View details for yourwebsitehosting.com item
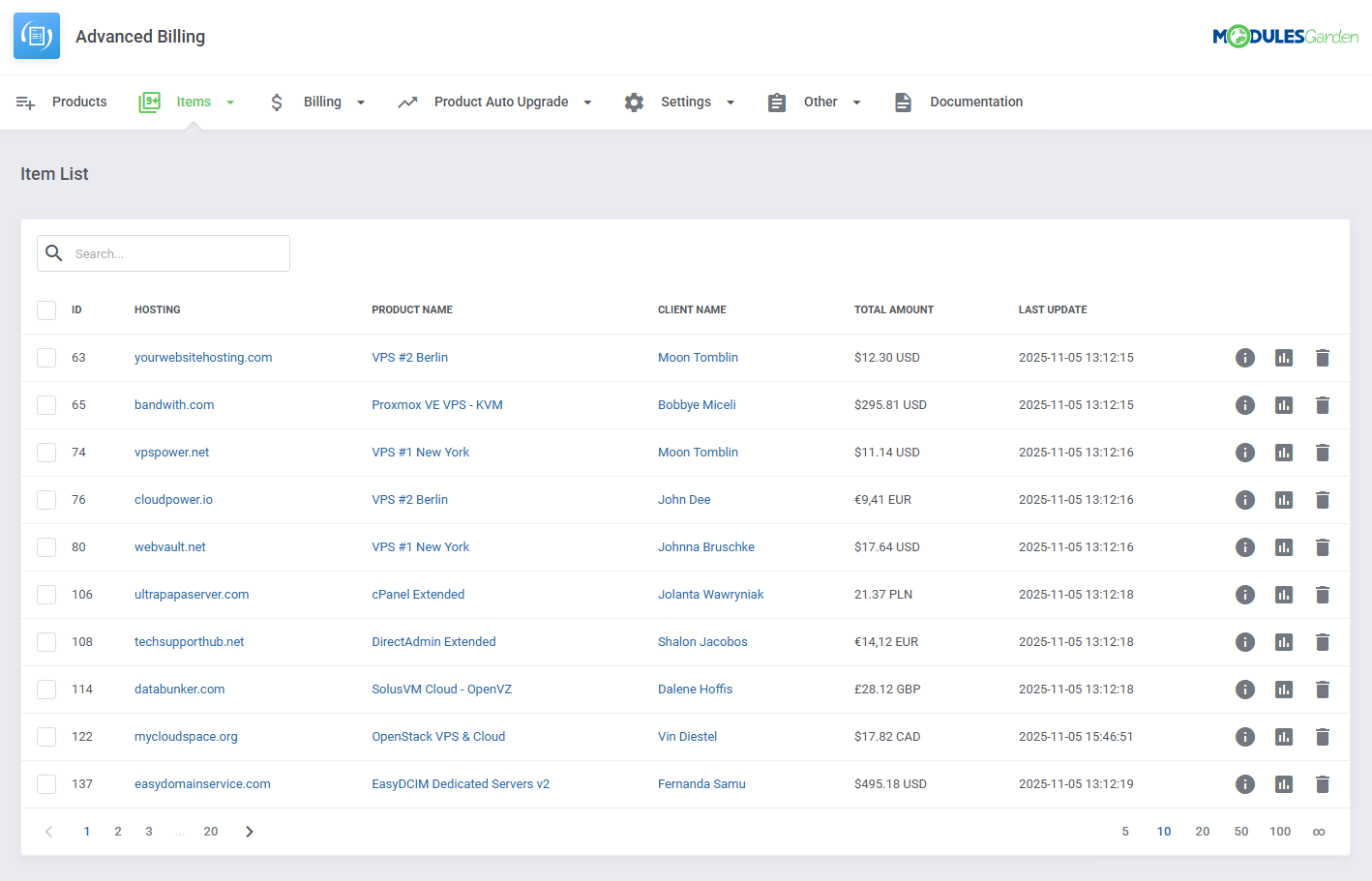 [x=1245, y=357]
